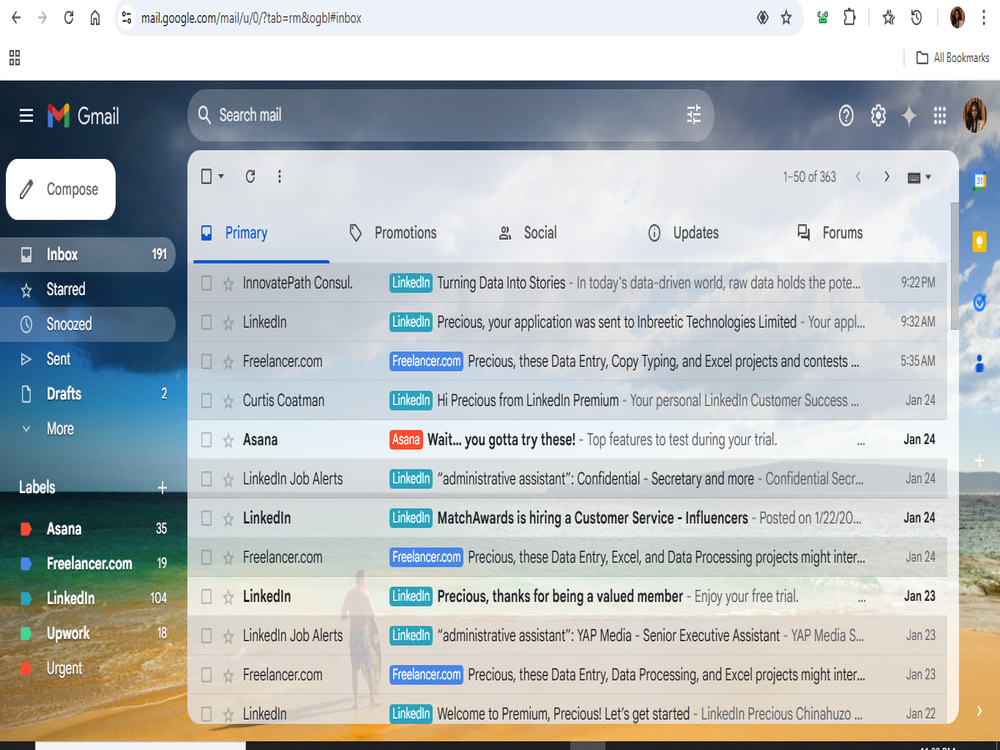Check the 'thanks for being a valued member' email
The width and height of the screenshot is (1000, 750).
206,596
